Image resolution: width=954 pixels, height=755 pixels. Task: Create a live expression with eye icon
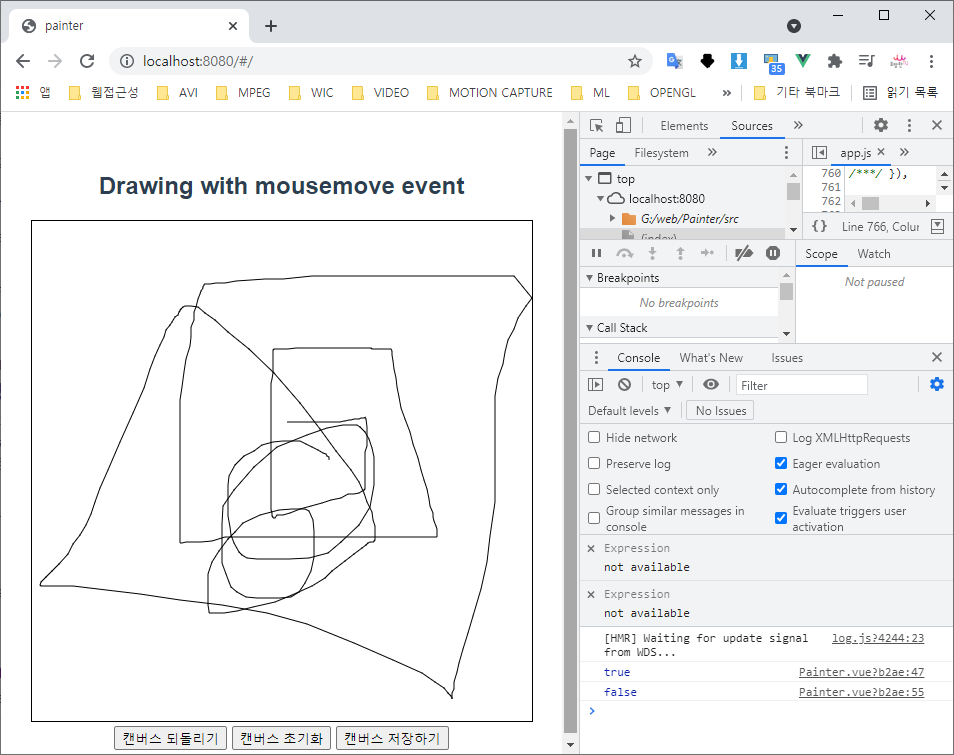[x=711, y=384]
